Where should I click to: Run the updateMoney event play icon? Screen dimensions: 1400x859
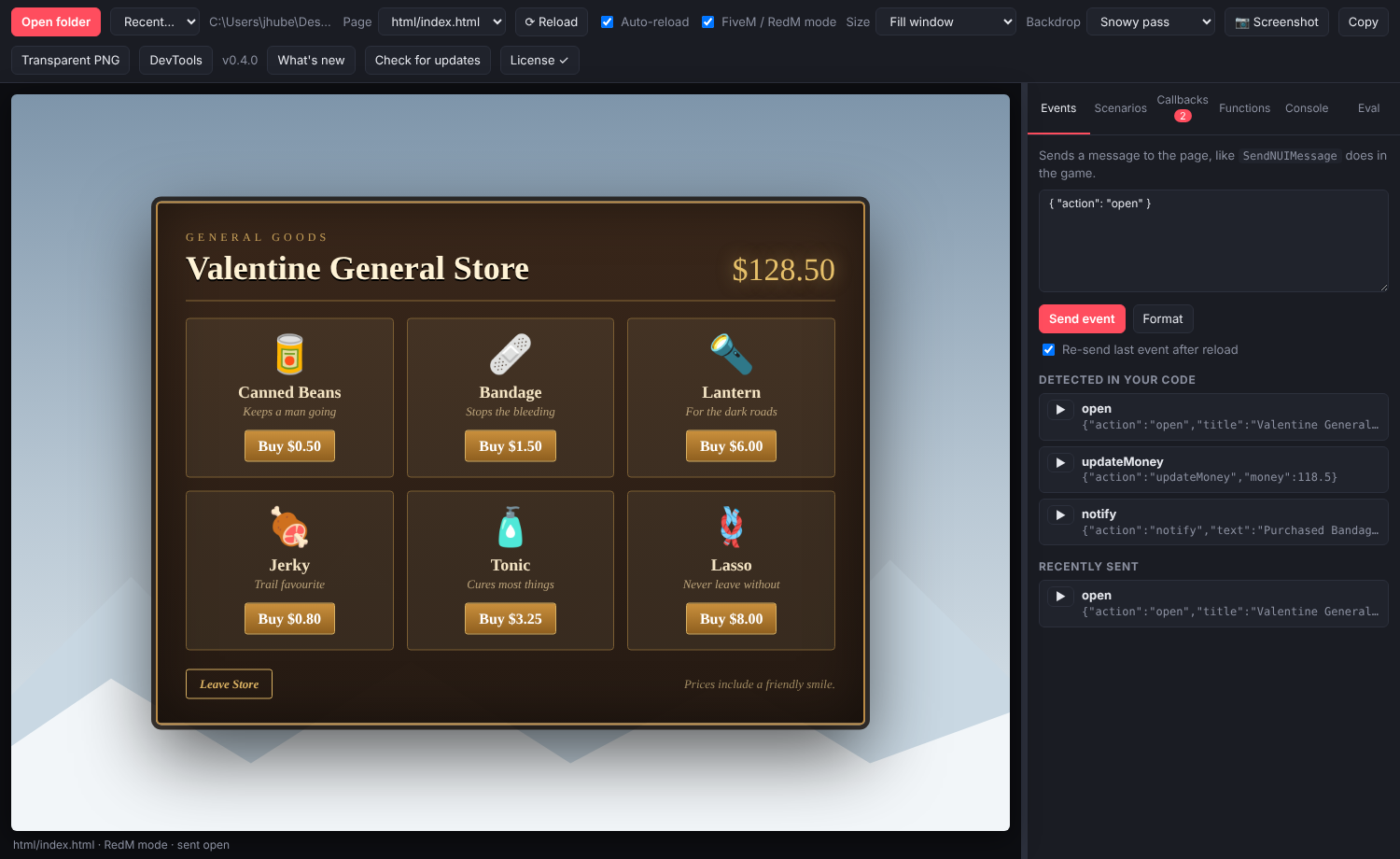point(1060,463)
